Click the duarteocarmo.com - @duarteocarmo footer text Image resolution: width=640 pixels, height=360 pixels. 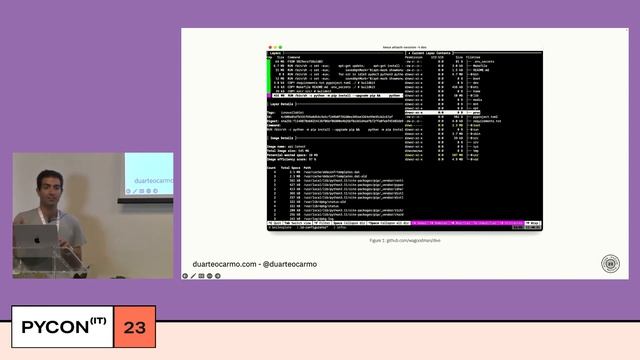pos(255,264)
